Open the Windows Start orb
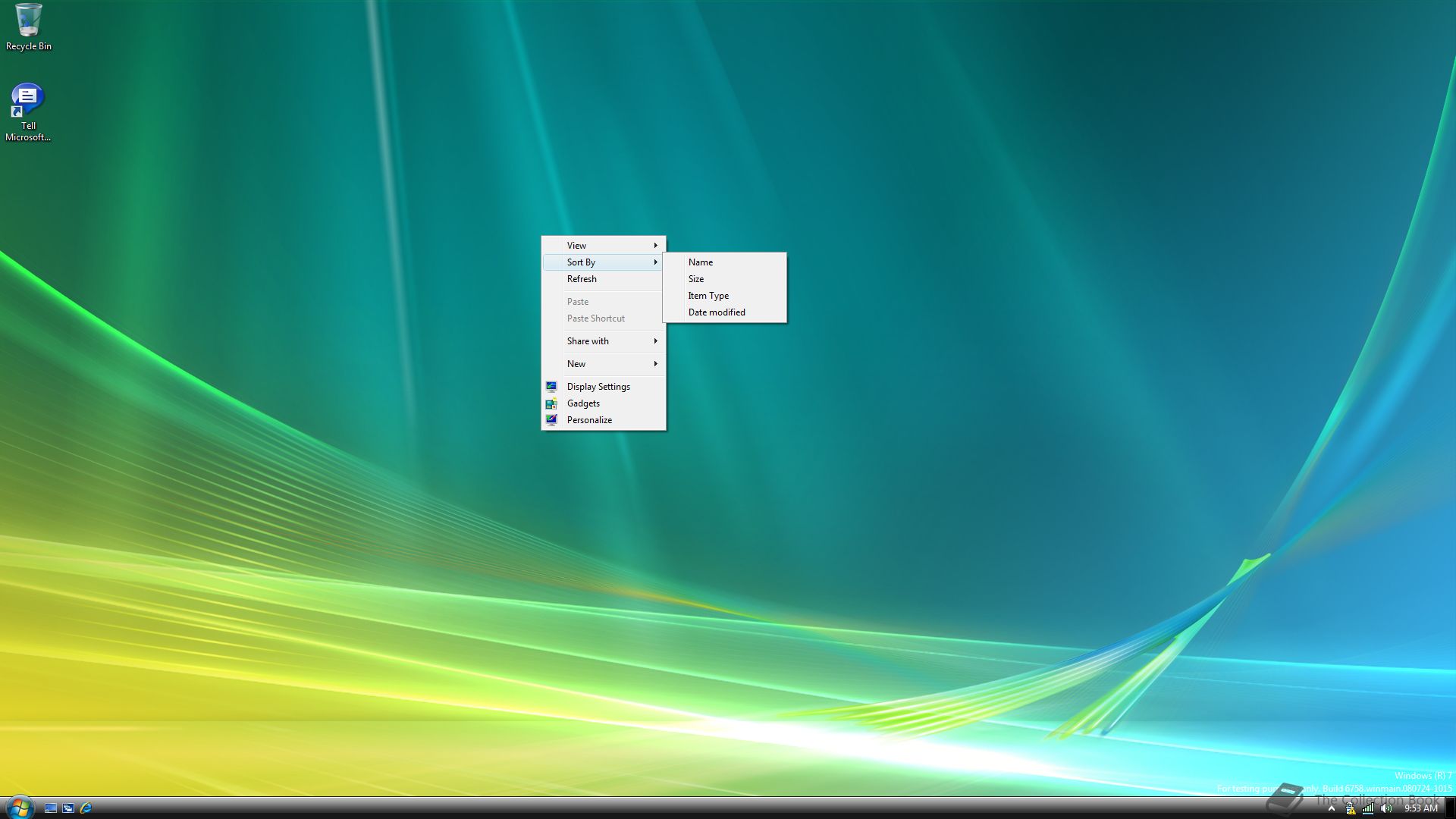 click(19, 808)
